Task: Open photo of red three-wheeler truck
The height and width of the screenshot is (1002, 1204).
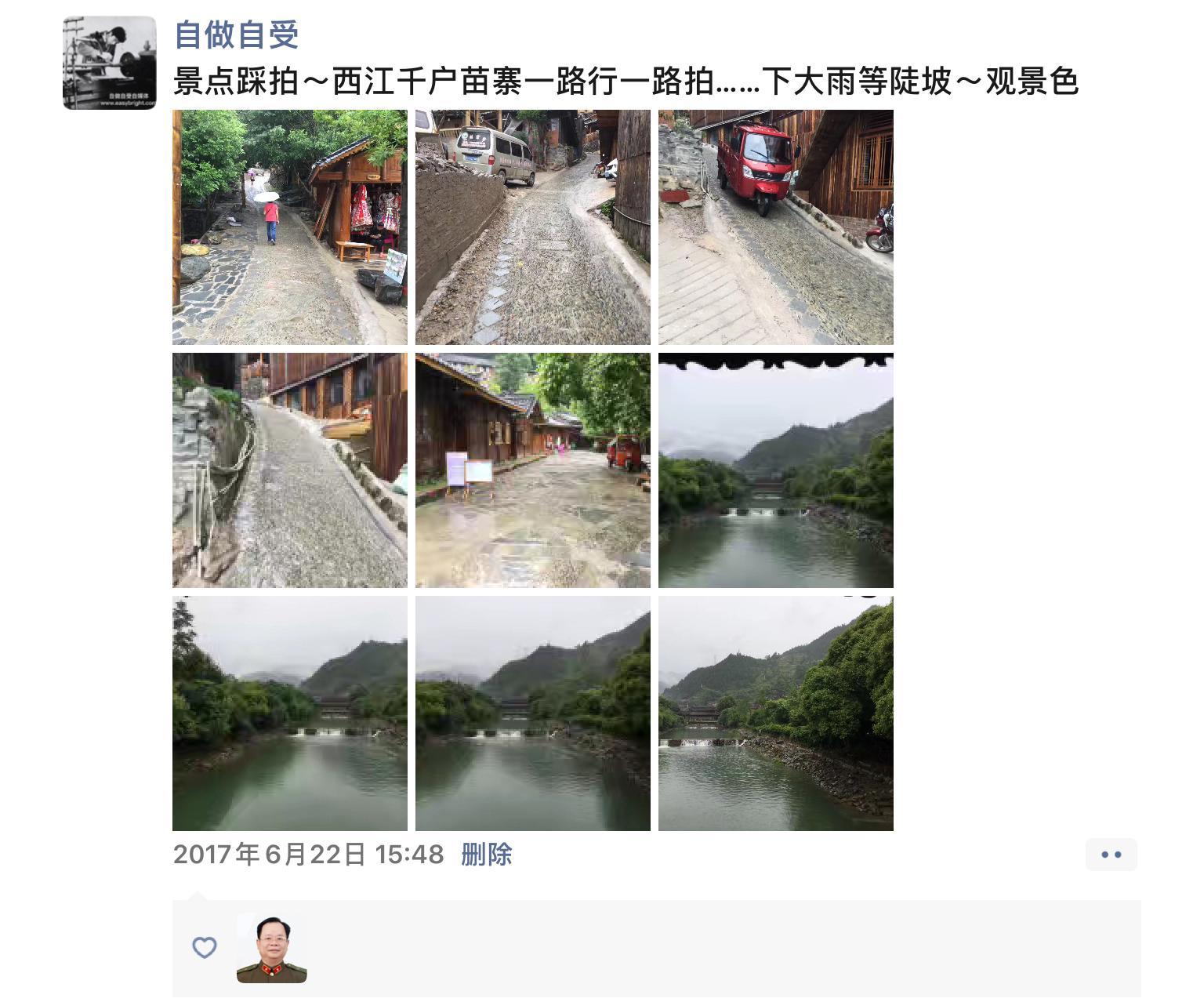Action: 776,227
